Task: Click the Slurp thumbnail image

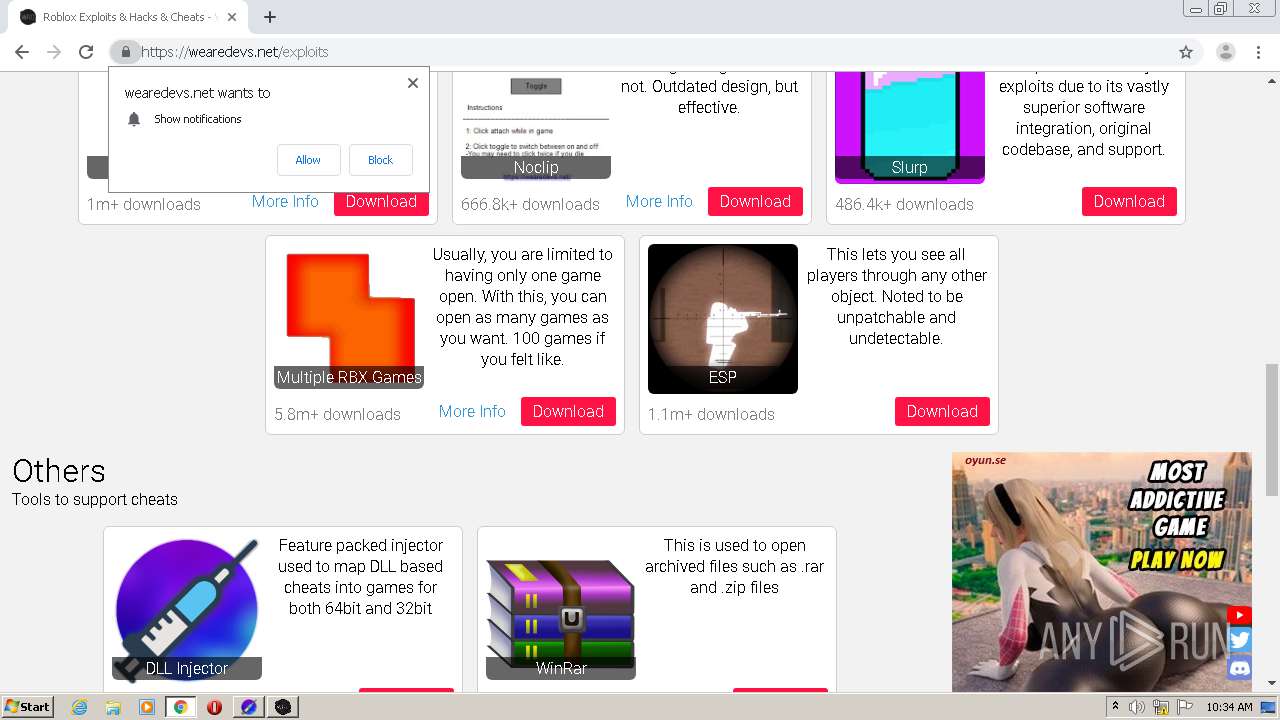Action: pos(910,127)
